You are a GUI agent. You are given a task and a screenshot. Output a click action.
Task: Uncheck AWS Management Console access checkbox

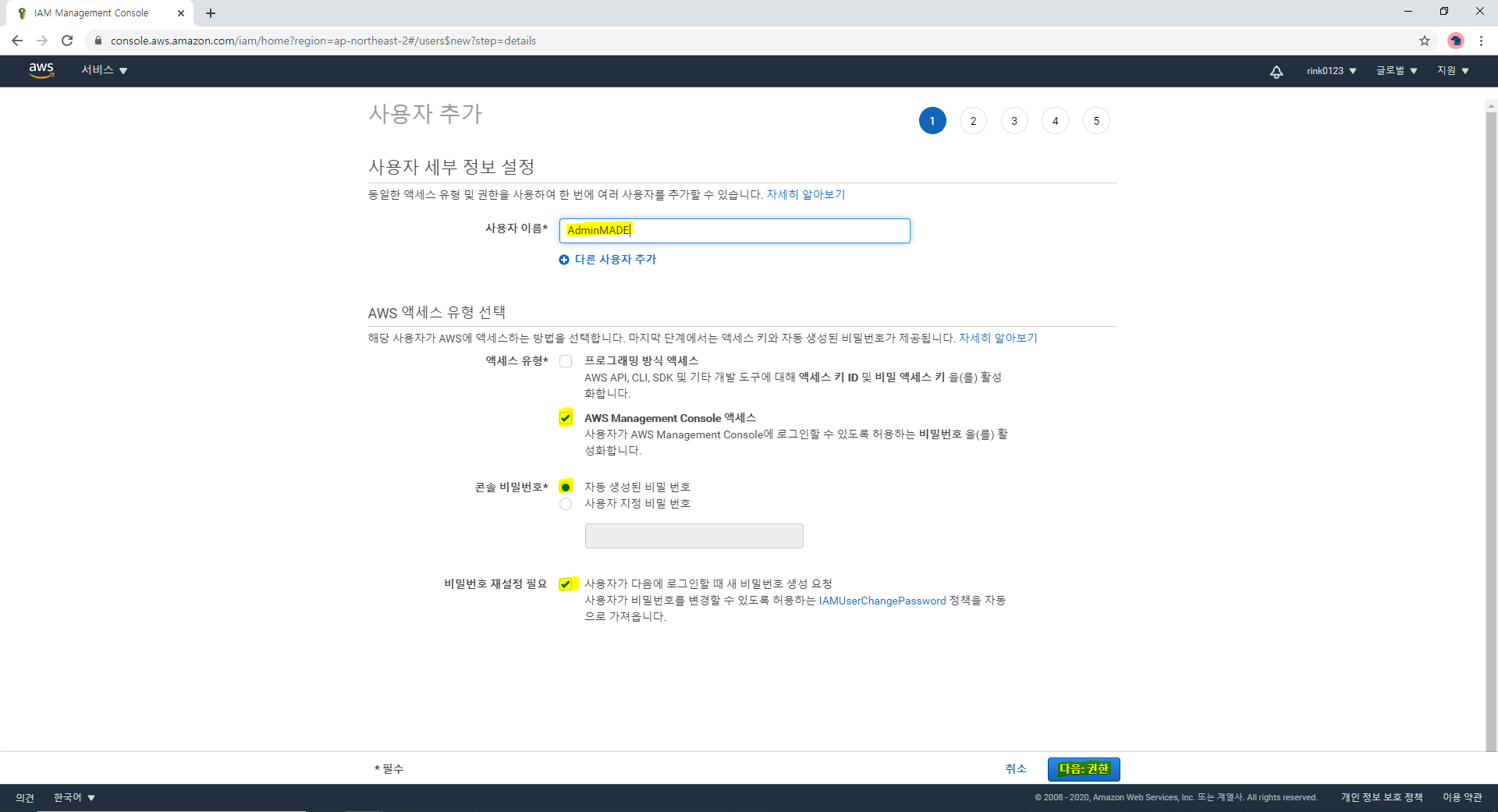tap(566, 418)
